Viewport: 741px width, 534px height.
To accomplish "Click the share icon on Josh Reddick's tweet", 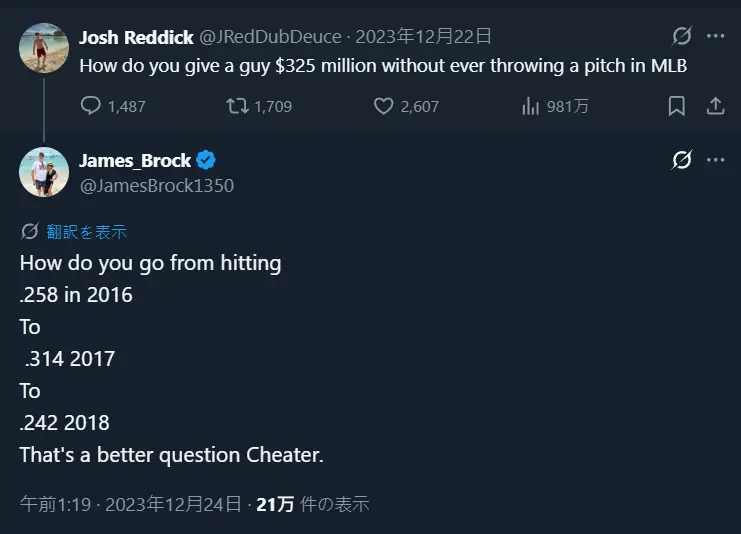I will click(x=715, y=105).
